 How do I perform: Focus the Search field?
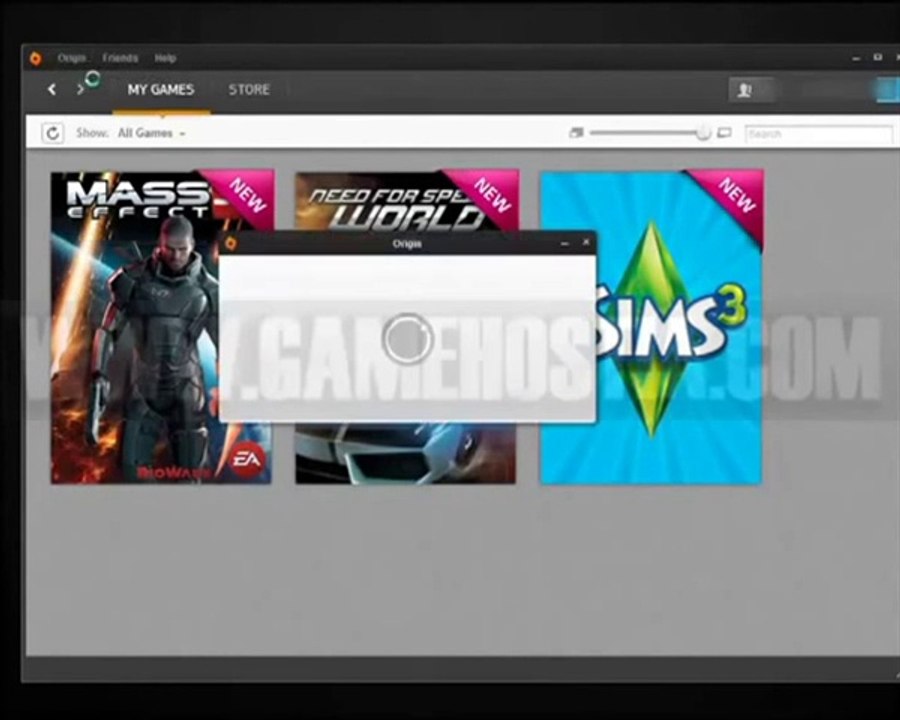tap(819, 134)
